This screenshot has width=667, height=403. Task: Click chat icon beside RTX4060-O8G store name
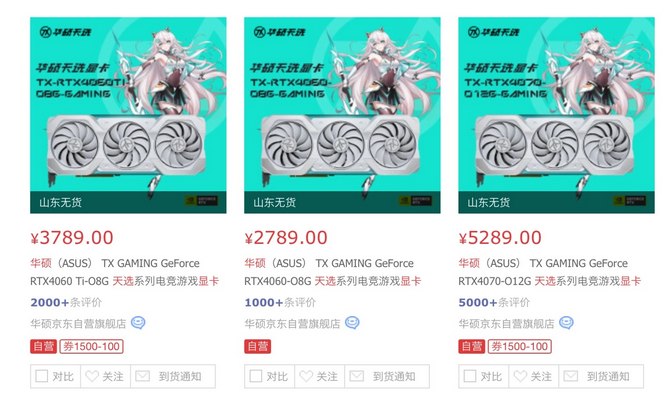pos(352,323)
